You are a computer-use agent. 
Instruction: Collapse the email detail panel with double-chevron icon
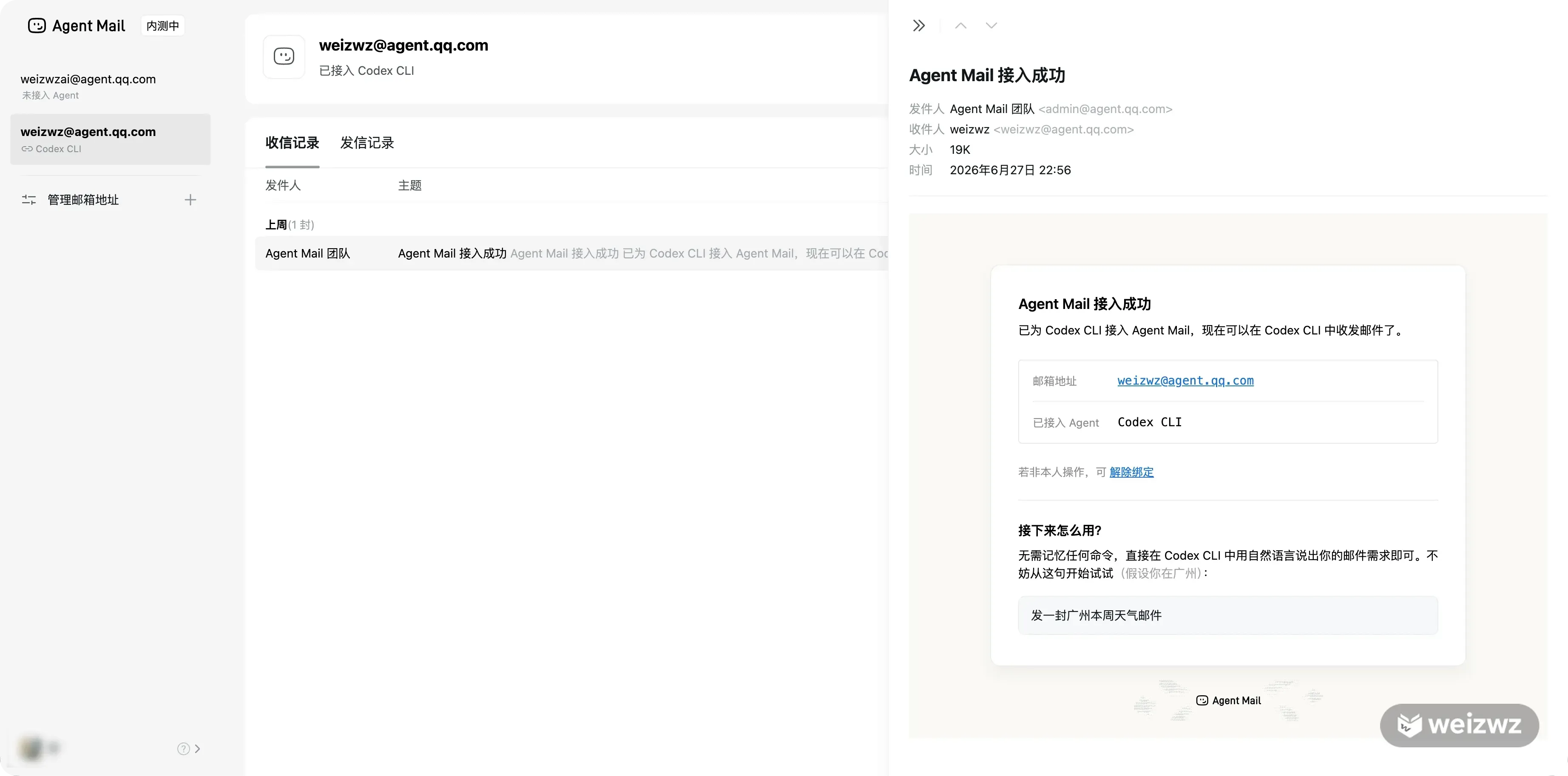coord(919,25)
